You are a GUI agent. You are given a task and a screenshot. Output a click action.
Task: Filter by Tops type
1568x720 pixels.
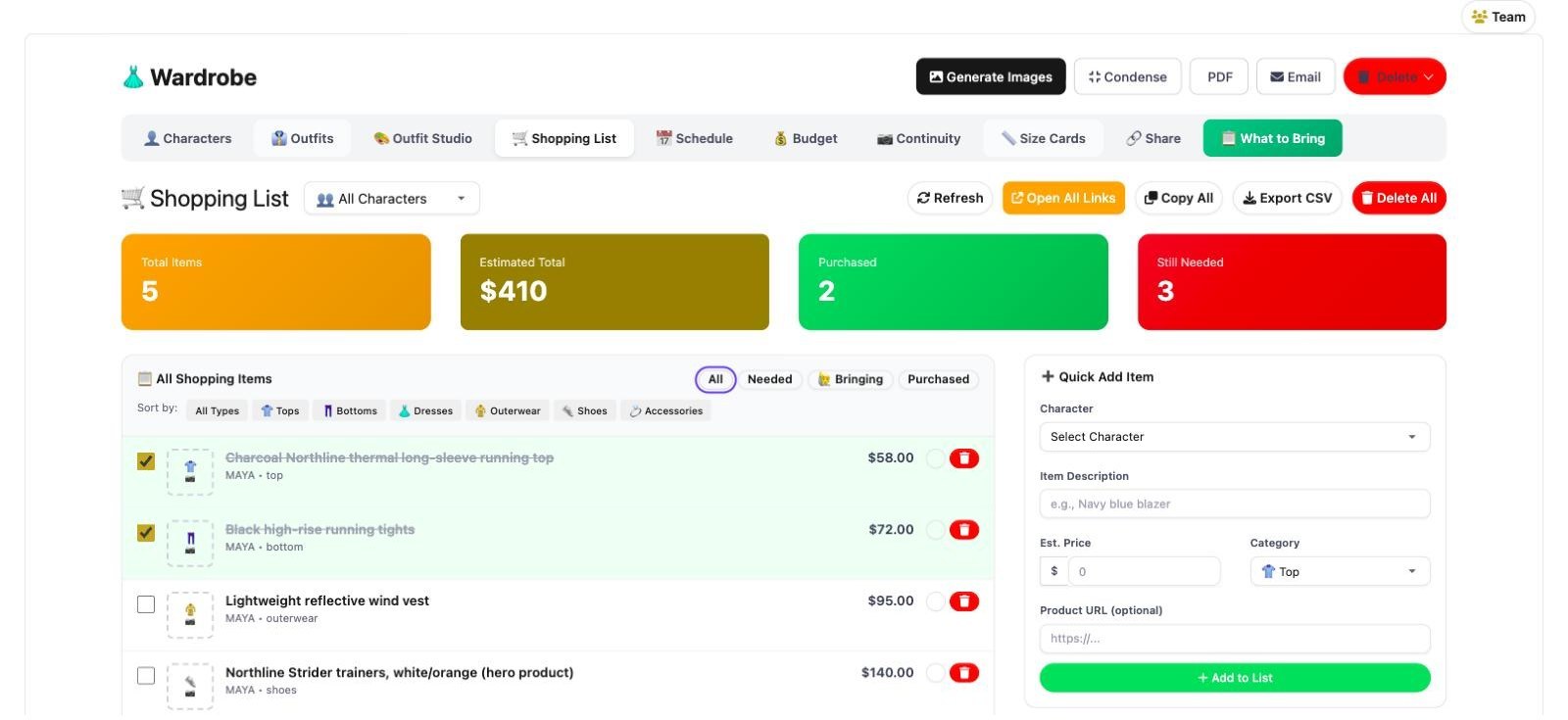[x=280, y=411]
